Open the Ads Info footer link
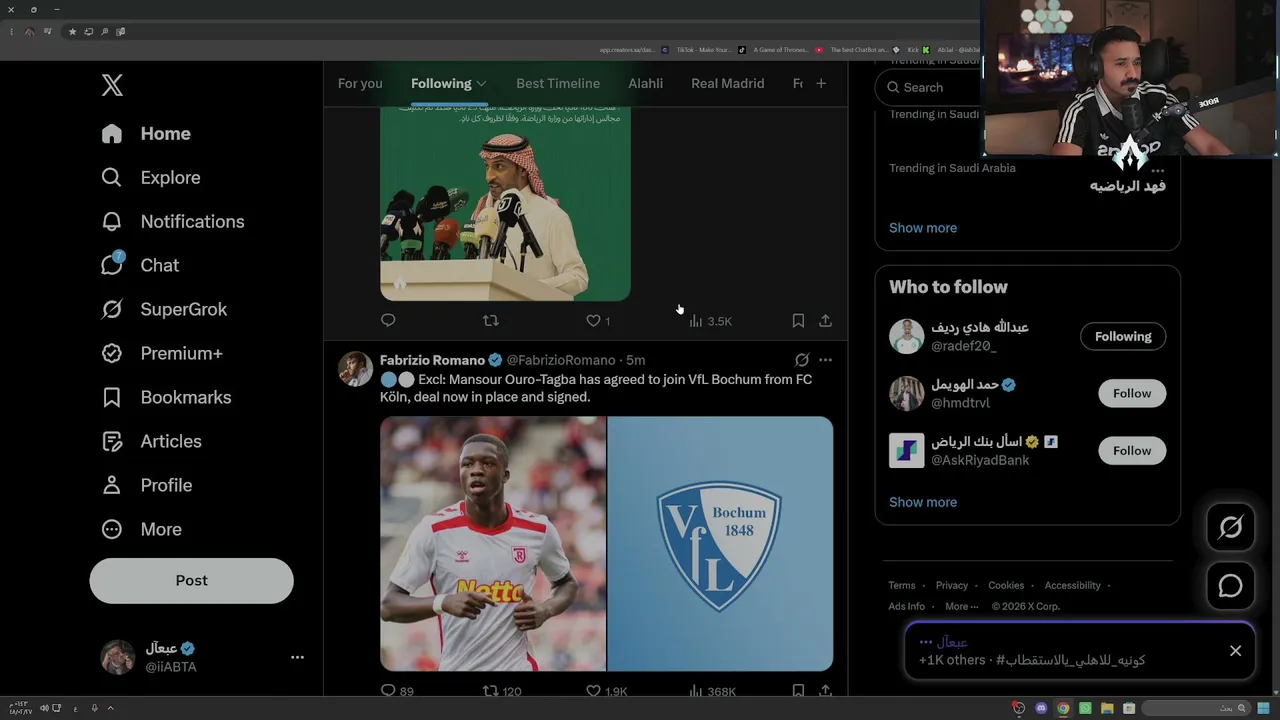This screenshot has height=720, width=1280. (x=907, y=606)
